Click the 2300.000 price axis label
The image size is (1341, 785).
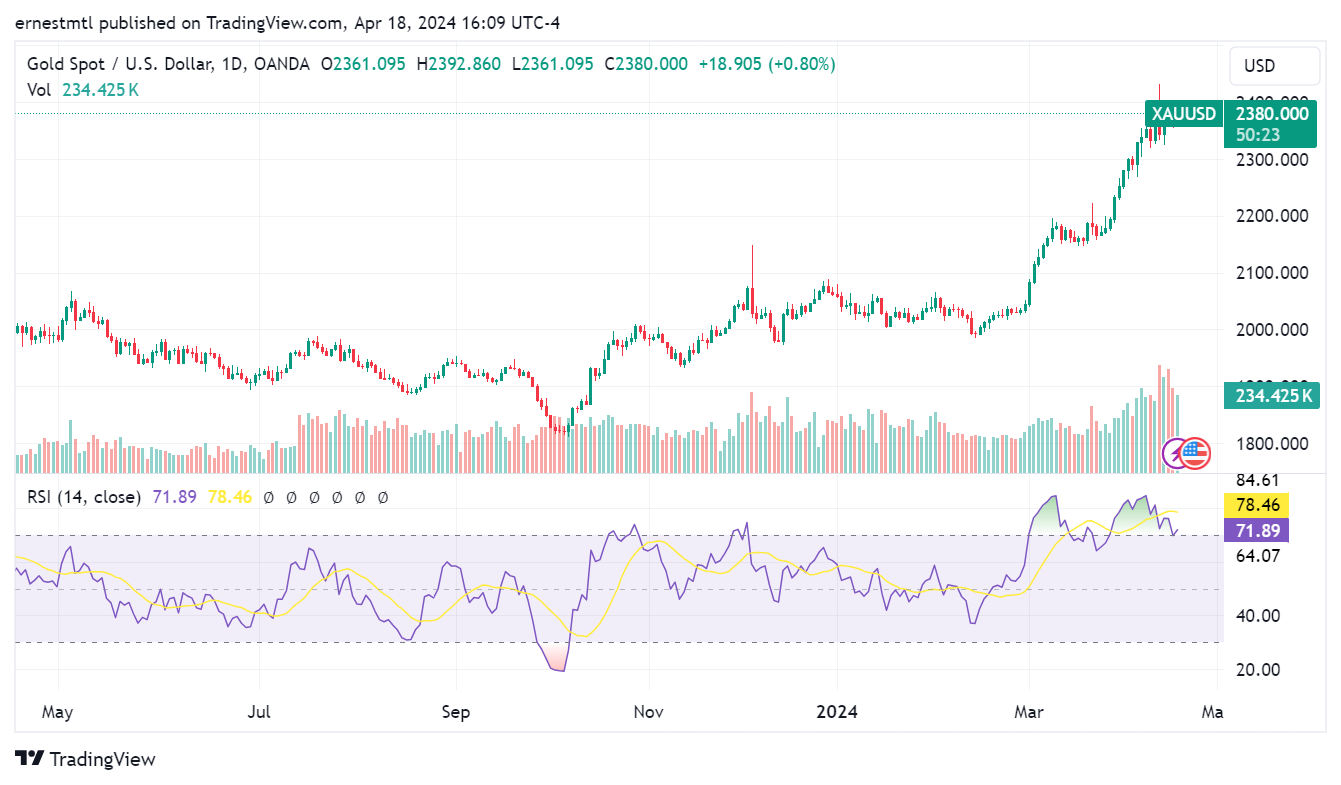click(x=1273, y=159)
